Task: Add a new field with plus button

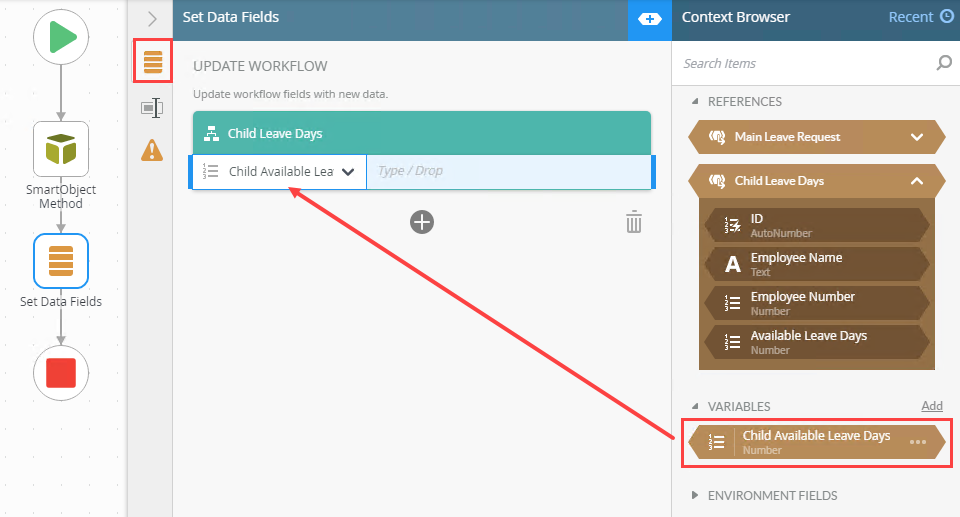Action: (x=422, y=222)
